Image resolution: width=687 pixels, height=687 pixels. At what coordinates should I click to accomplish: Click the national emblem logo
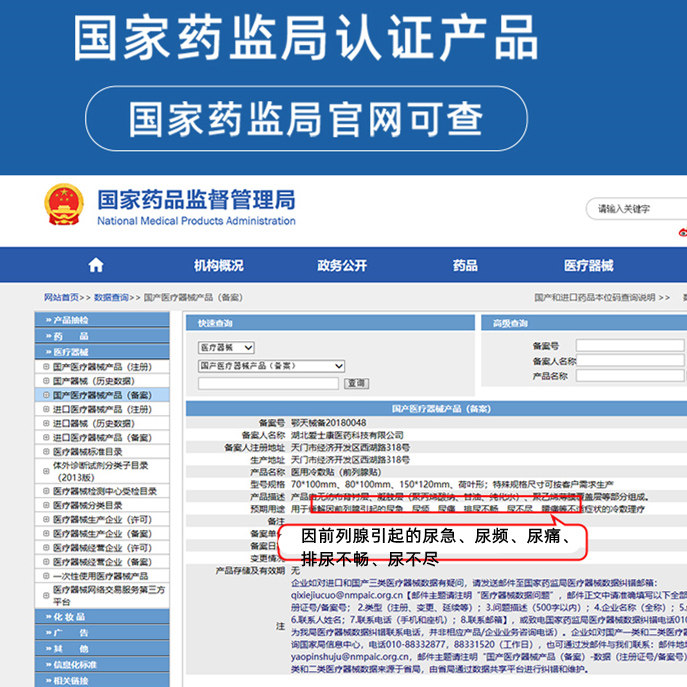click(x=64, y=204)
